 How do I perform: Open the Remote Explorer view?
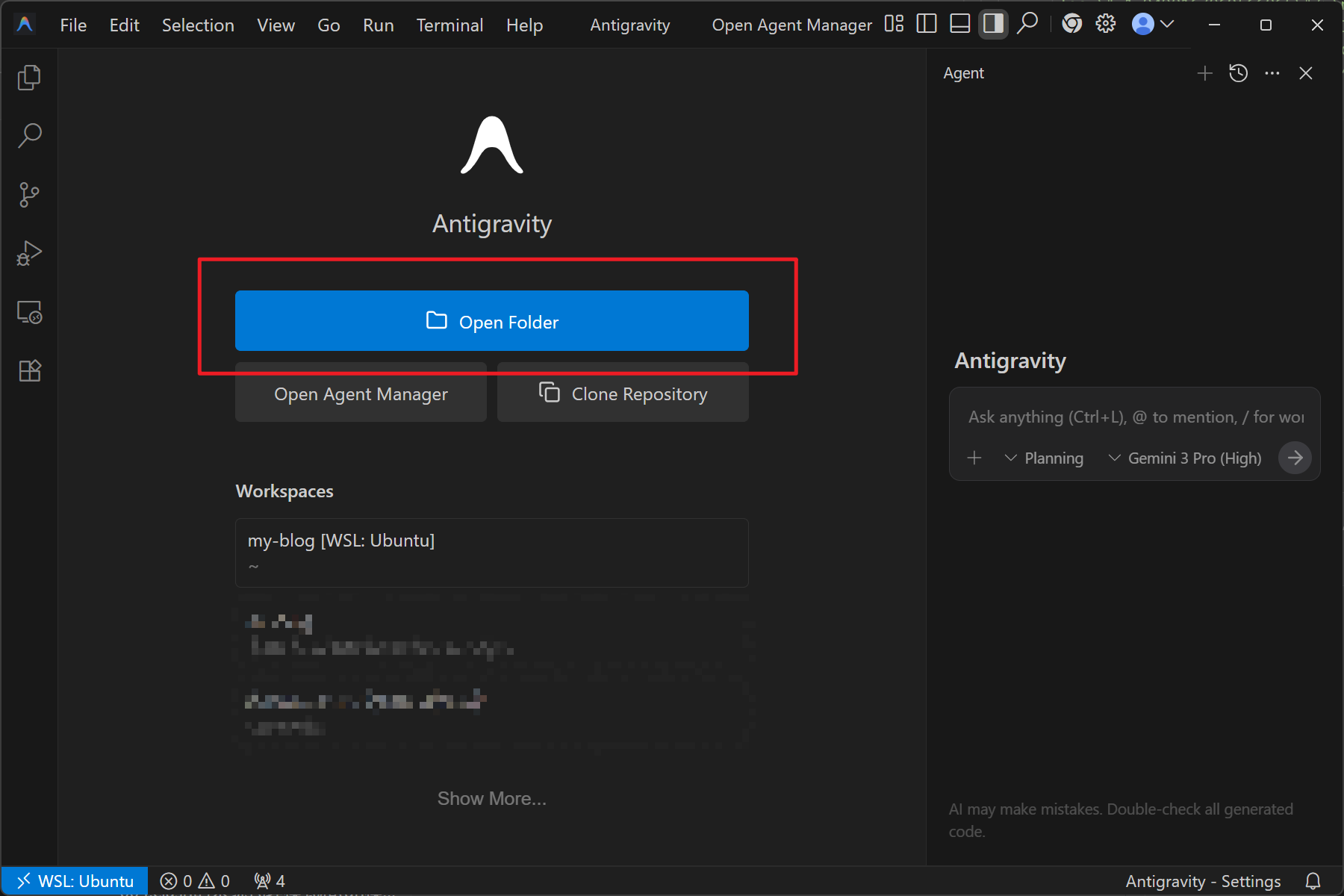[29, 312]
